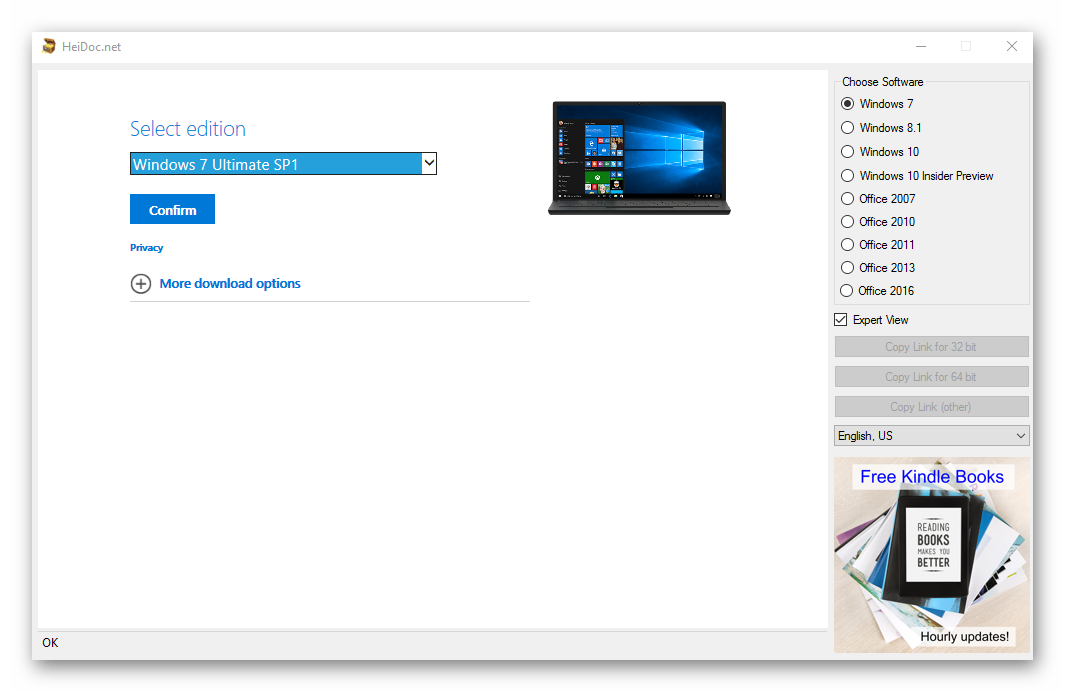Select the Office 2007 radio button
Image resolution: width=1065 pixels, height=692 pixels.
click(x=848, y=199)
